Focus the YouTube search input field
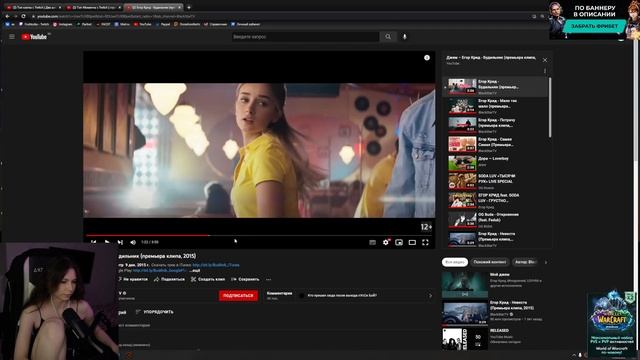The height and width of the screenshot is (360, 640). coord(305,37)
